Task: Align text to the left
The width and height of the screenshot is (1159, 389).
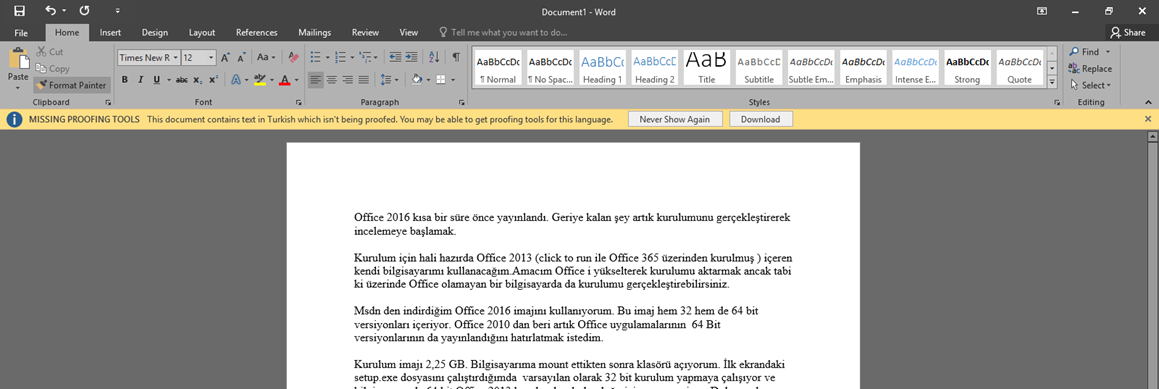Action: tap(316, 79)
